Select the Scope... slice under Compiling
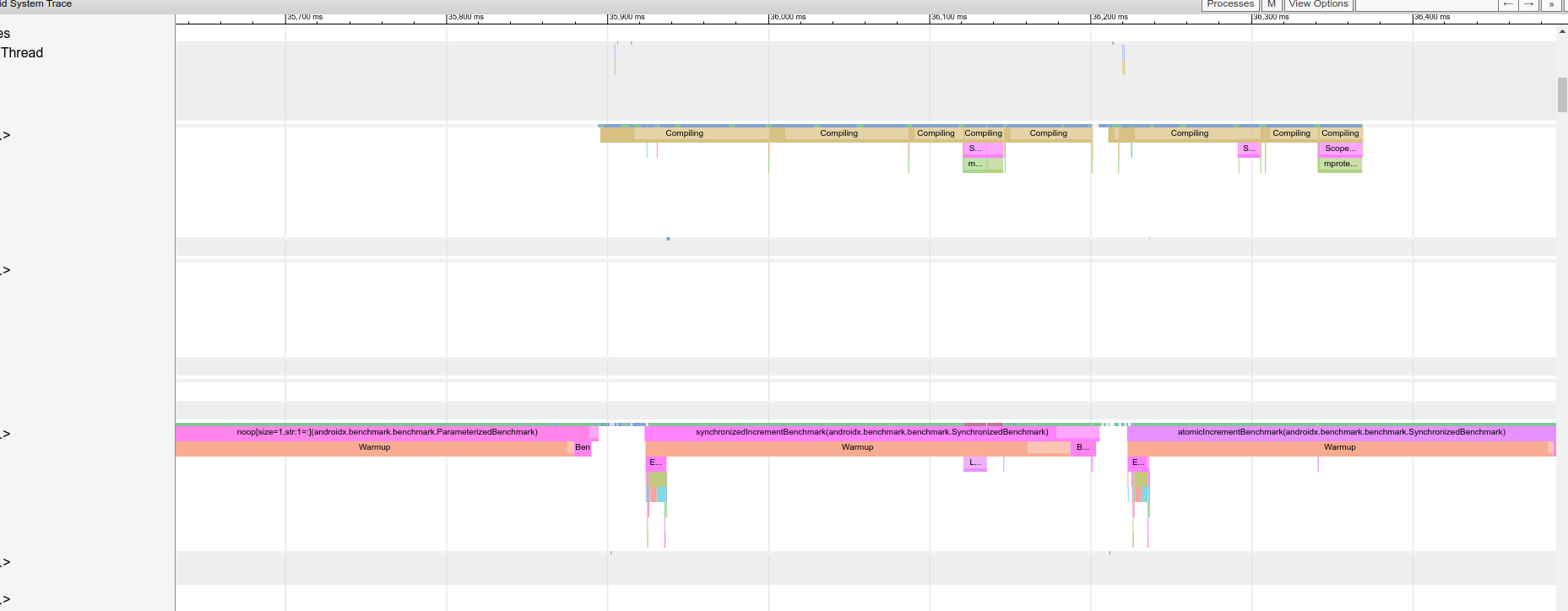 point(1340,149)
